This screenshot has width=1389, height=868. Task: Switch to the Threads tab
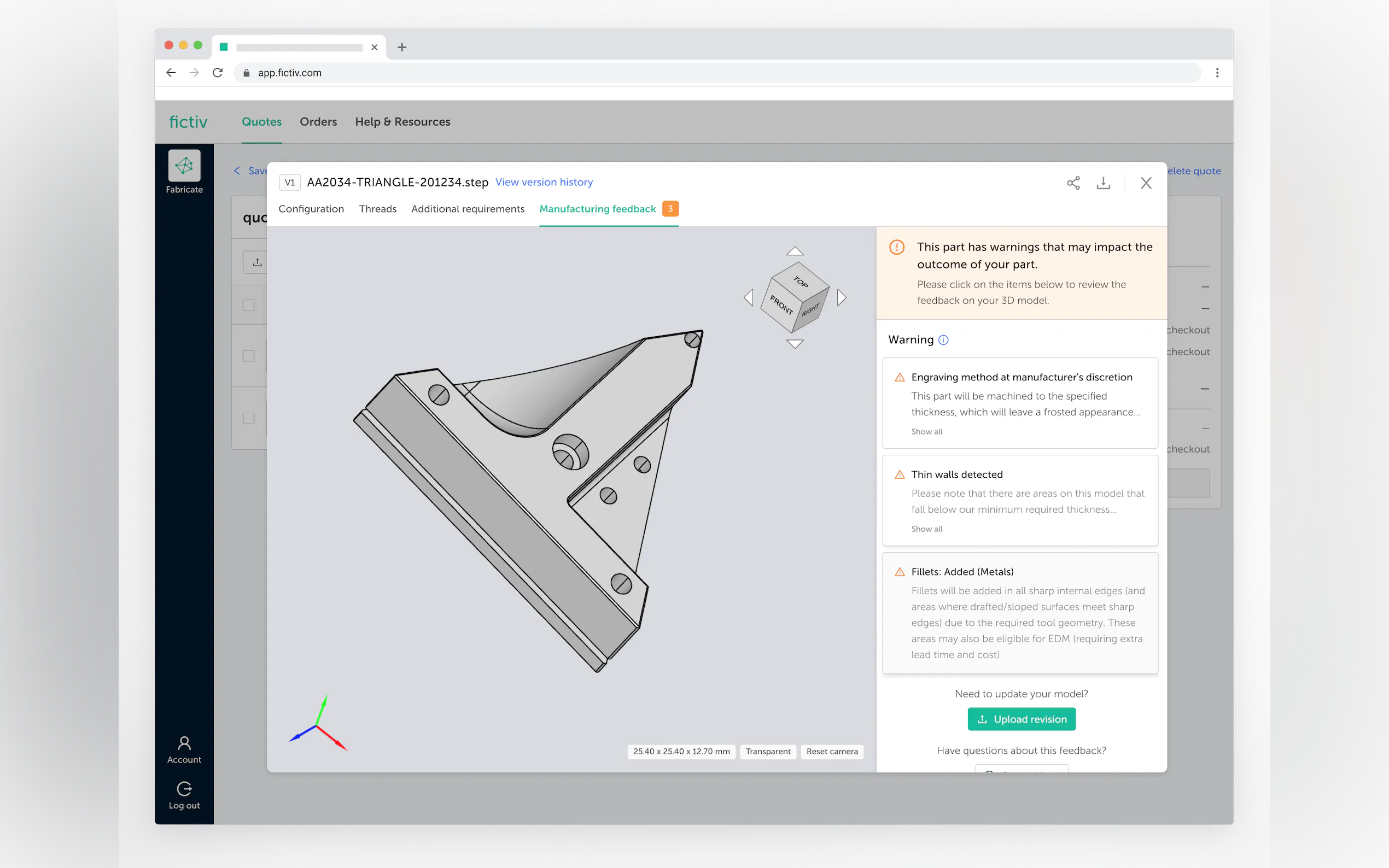pos(377,209)
